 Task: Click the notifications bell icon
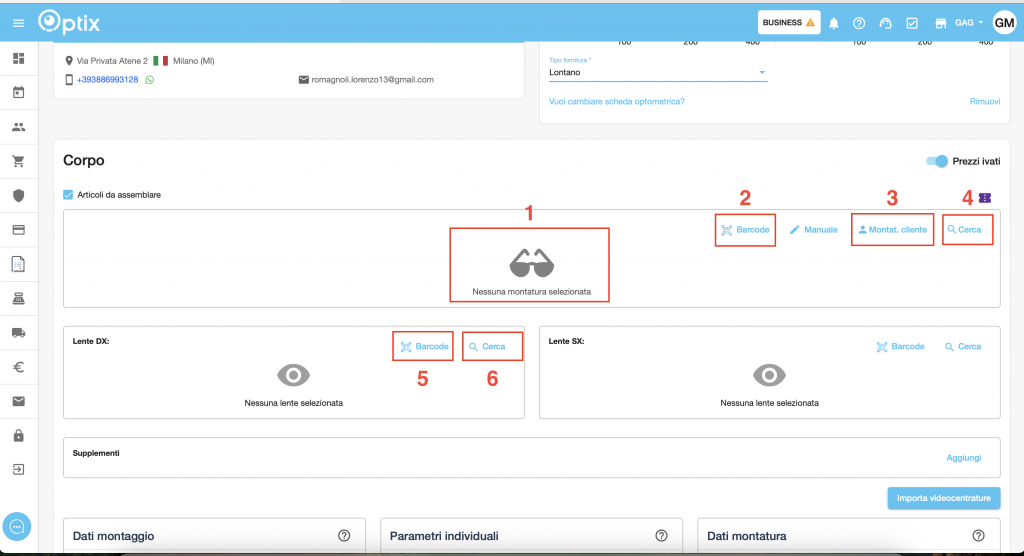pyautogui.click(x=833, y=23)
